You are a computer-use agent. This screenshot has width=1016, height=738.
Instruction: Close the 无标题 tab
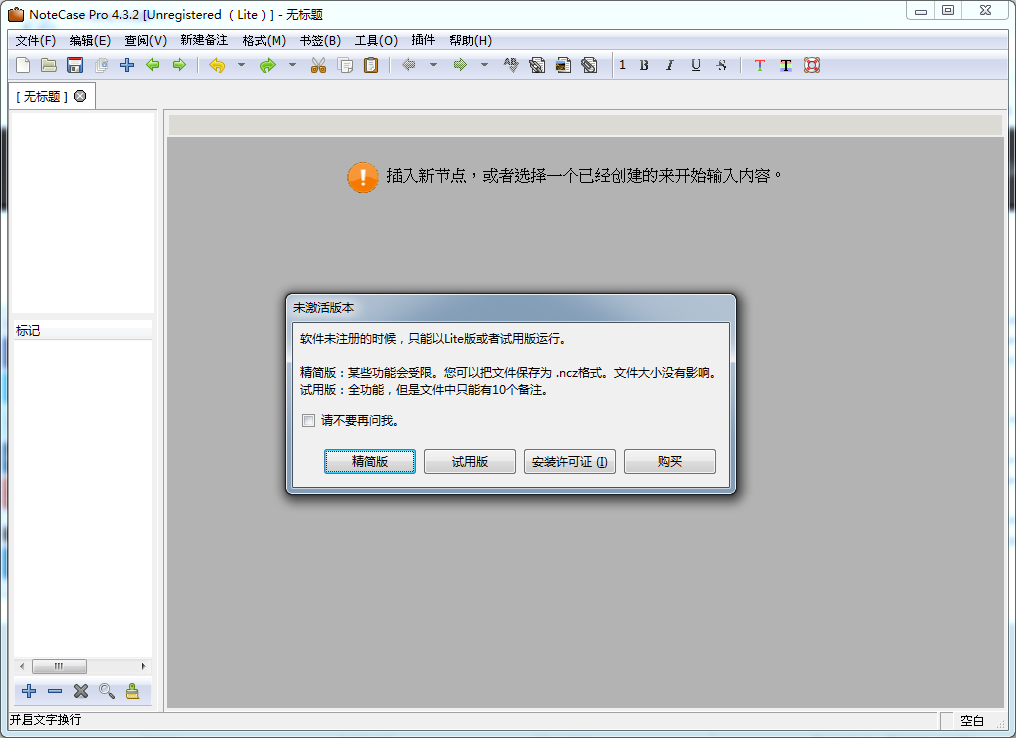(x=80, y=96)
